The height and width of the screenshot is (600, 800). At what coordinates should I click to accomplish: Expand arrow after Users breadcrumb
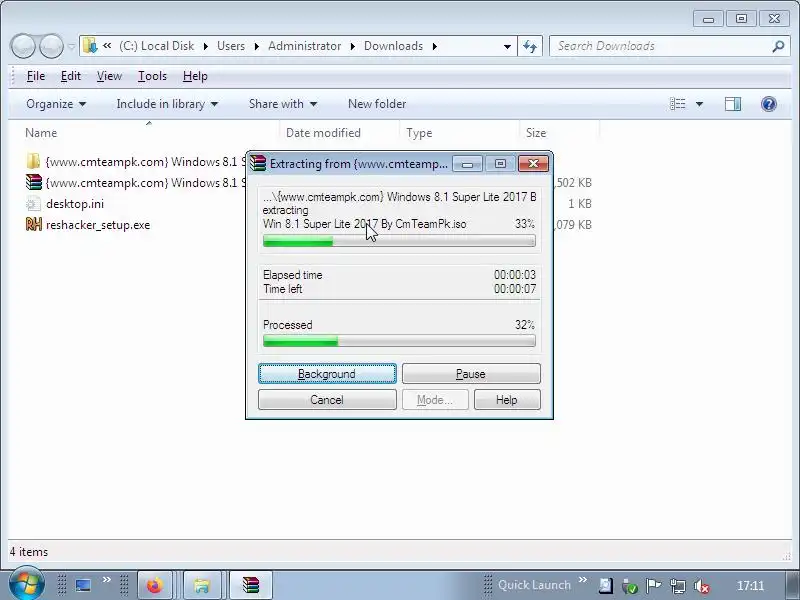[257, 46]
